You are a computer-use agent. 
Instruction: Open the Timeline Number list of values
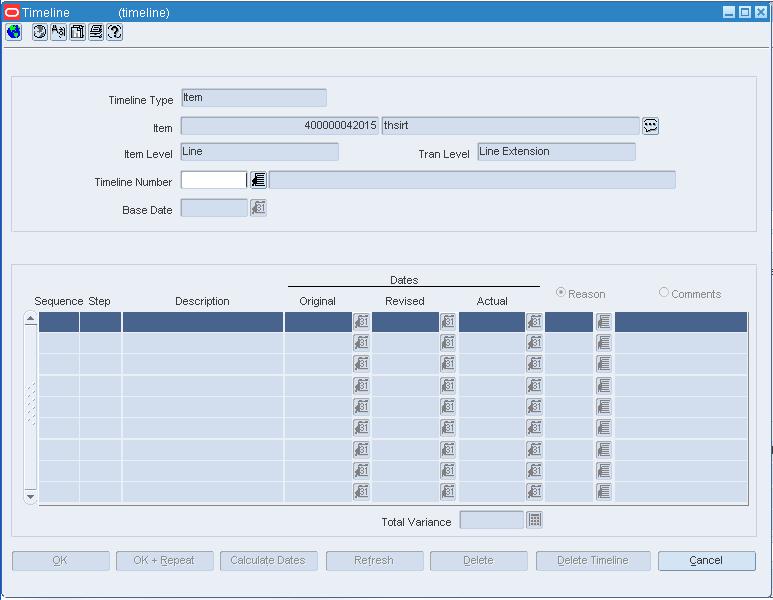(258, 180)
